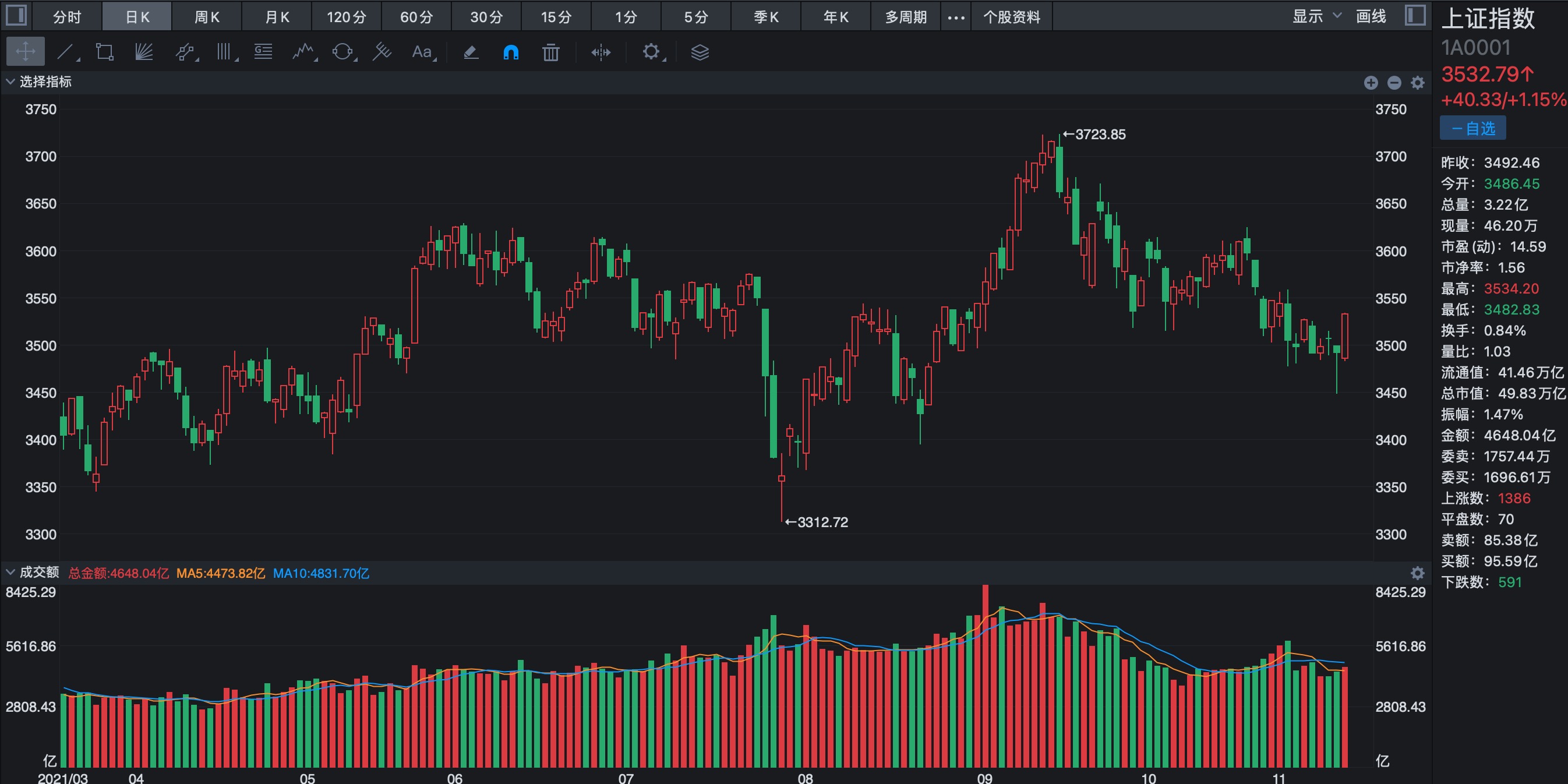Click the layers stack icon
The width and height of the screenshot is (1568, 784).
pos(700,52)
